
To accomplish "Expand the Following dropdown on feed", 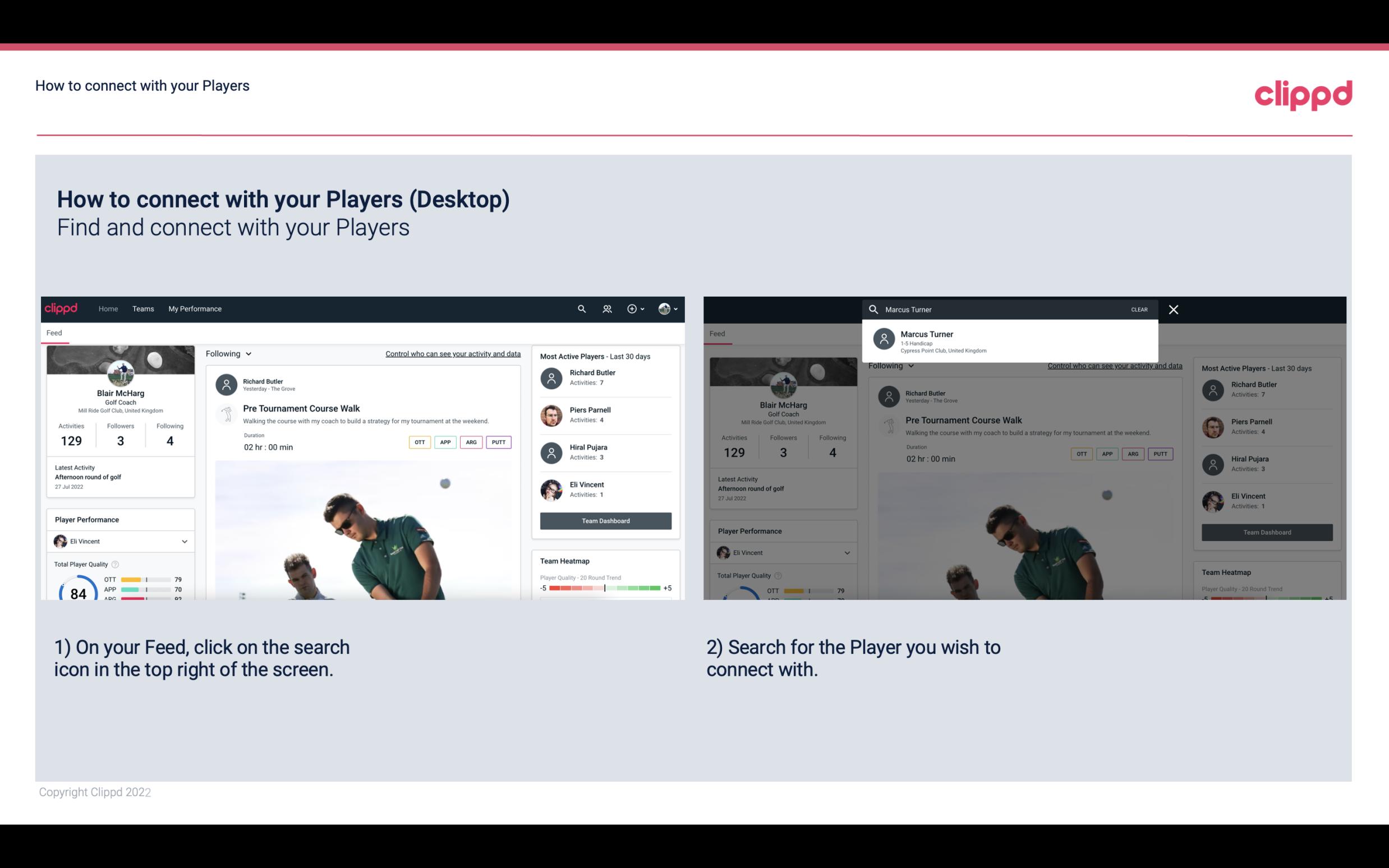I will (x=228, y=353).
